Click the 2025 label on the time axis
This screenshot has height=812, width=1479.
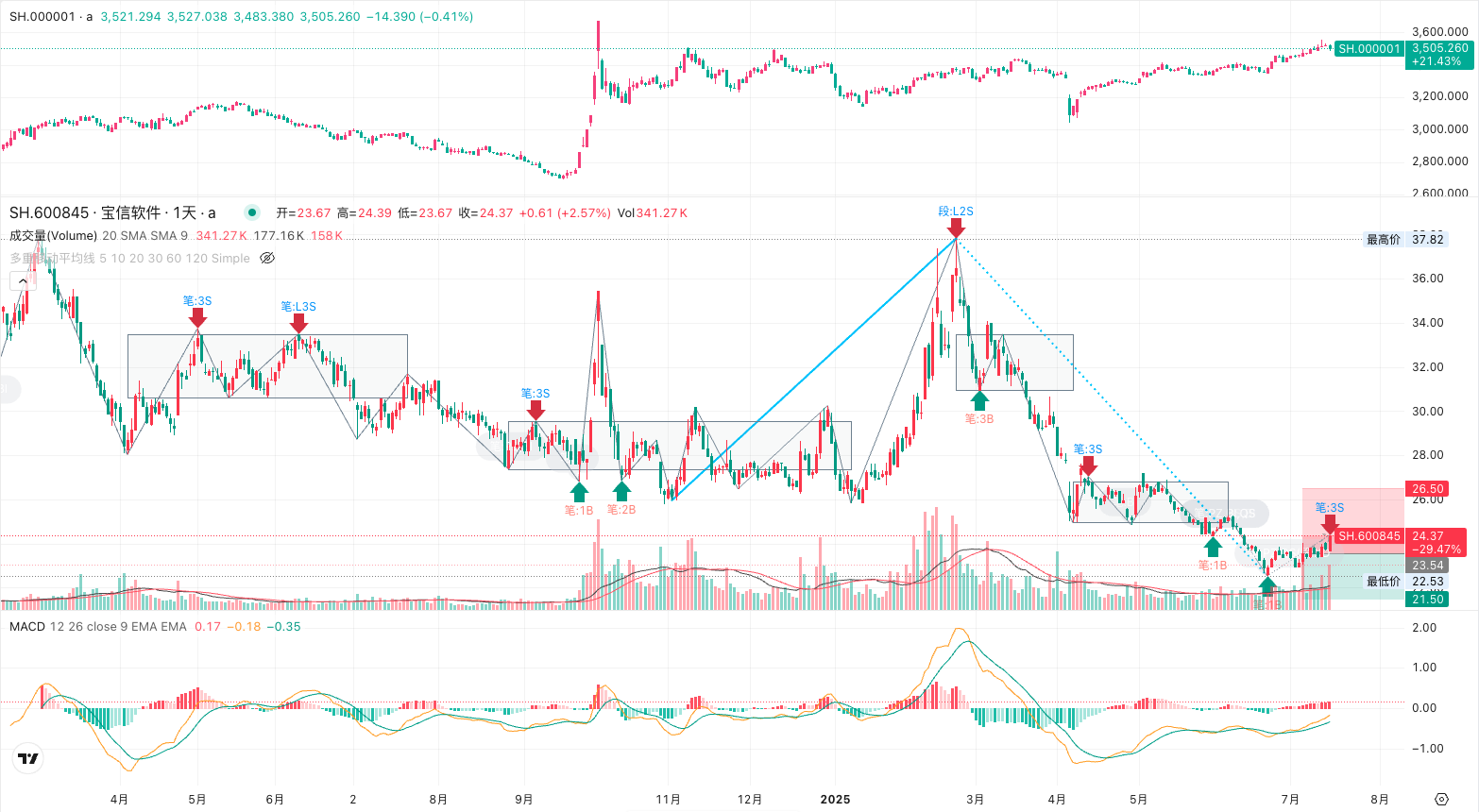(835, 799)
